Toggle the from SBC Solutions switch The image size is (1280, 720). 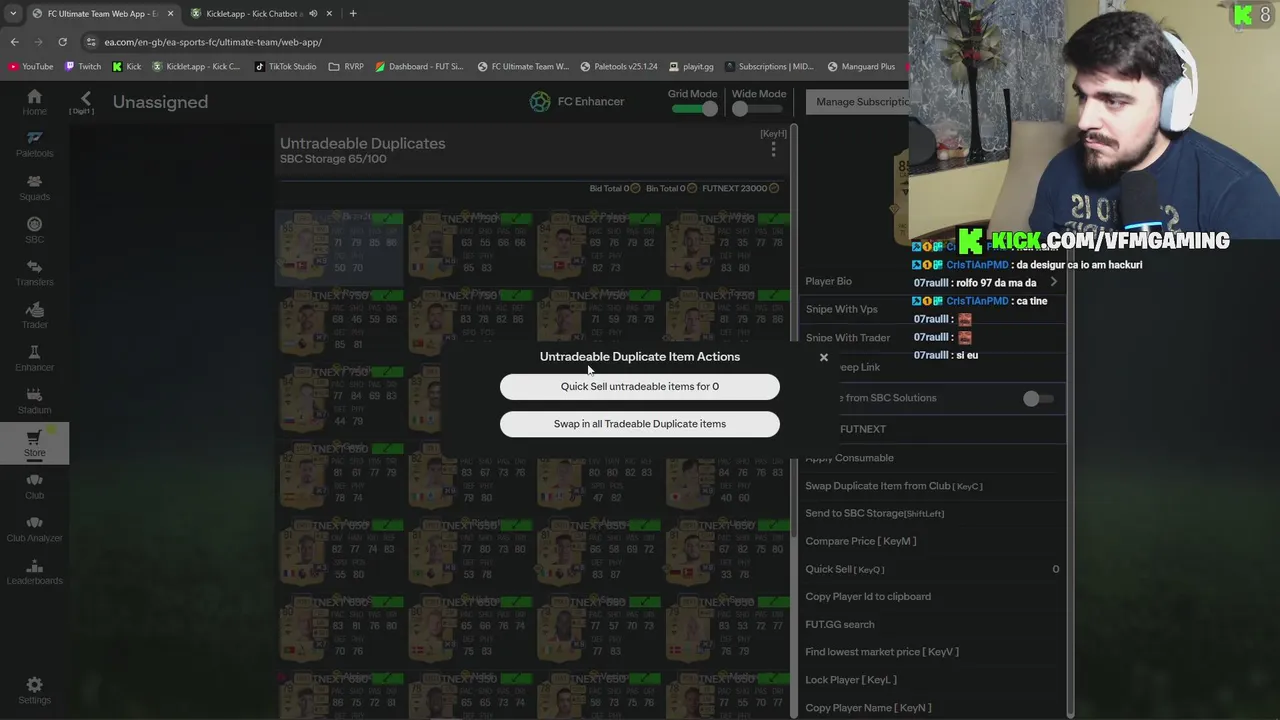pos(1038,398)
